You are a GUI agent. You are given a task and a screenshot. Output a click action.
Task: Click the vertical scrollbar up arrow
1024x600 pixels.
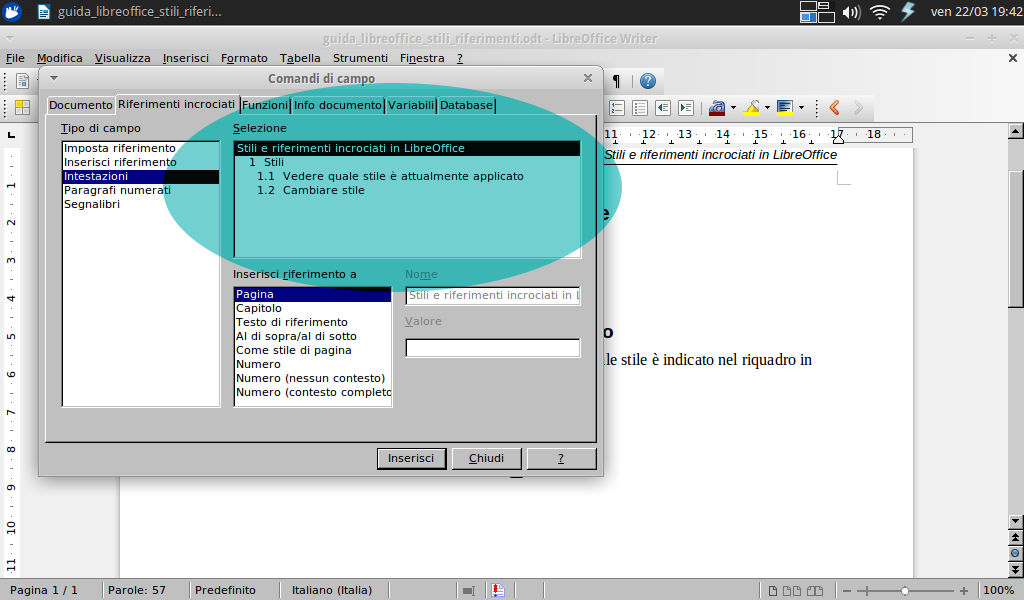pyautogui.click(x=1016, y=131)
